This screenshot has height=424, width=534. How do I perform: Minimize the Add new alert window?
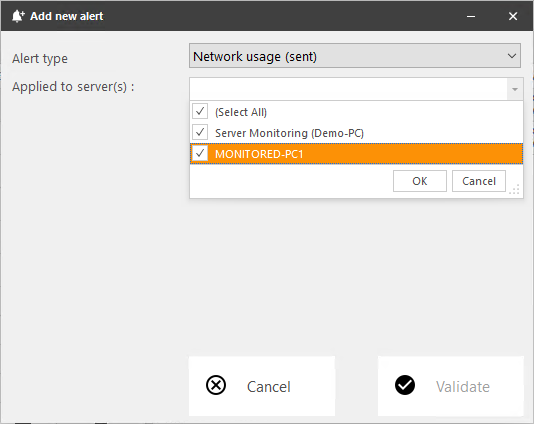coord(471,16)
